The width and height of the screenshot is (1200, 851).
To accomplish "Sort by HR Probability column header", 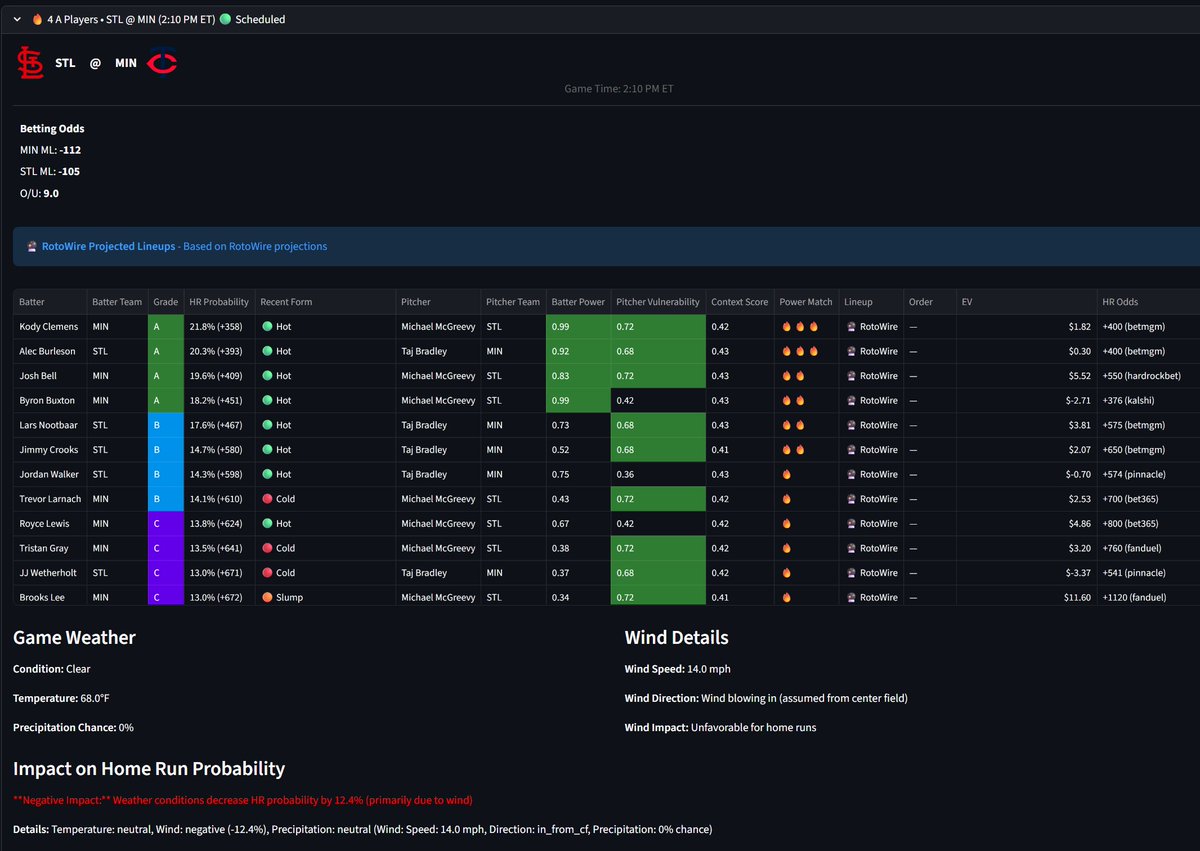I will tap(219, 302).
